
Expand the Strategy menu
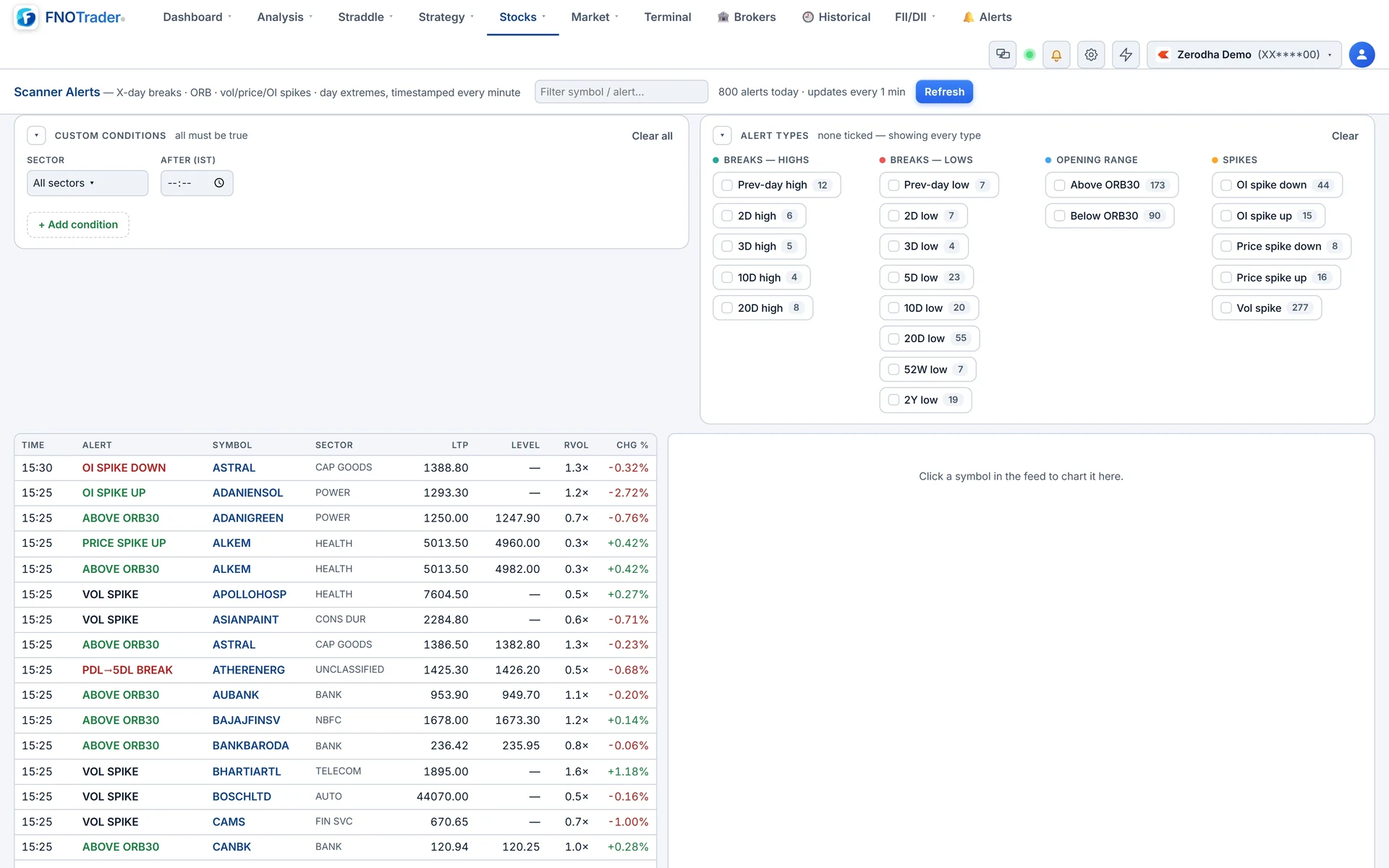pos(446,17)
